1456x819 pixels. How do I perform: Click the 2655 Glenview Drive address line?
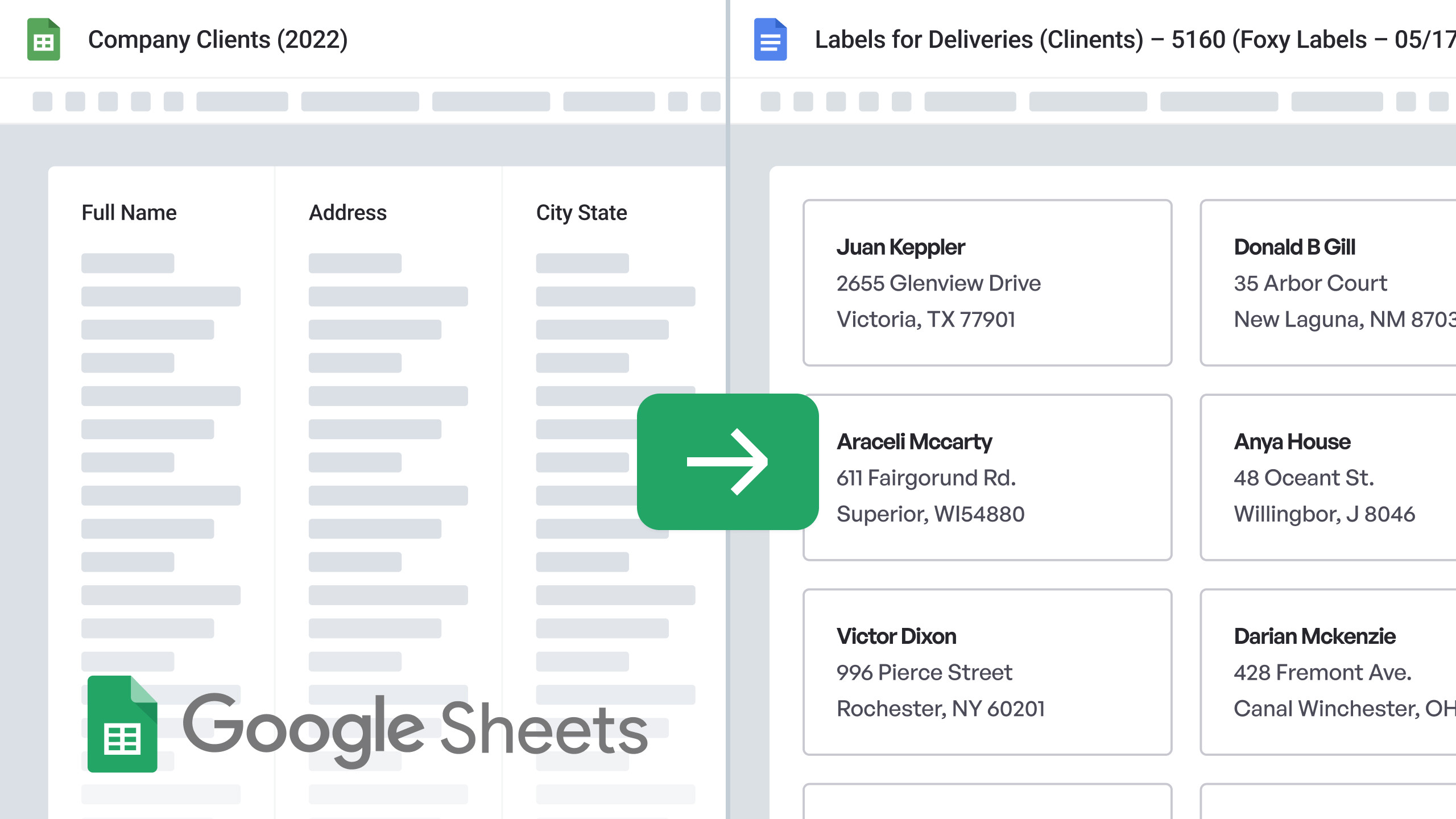(938, 283)
